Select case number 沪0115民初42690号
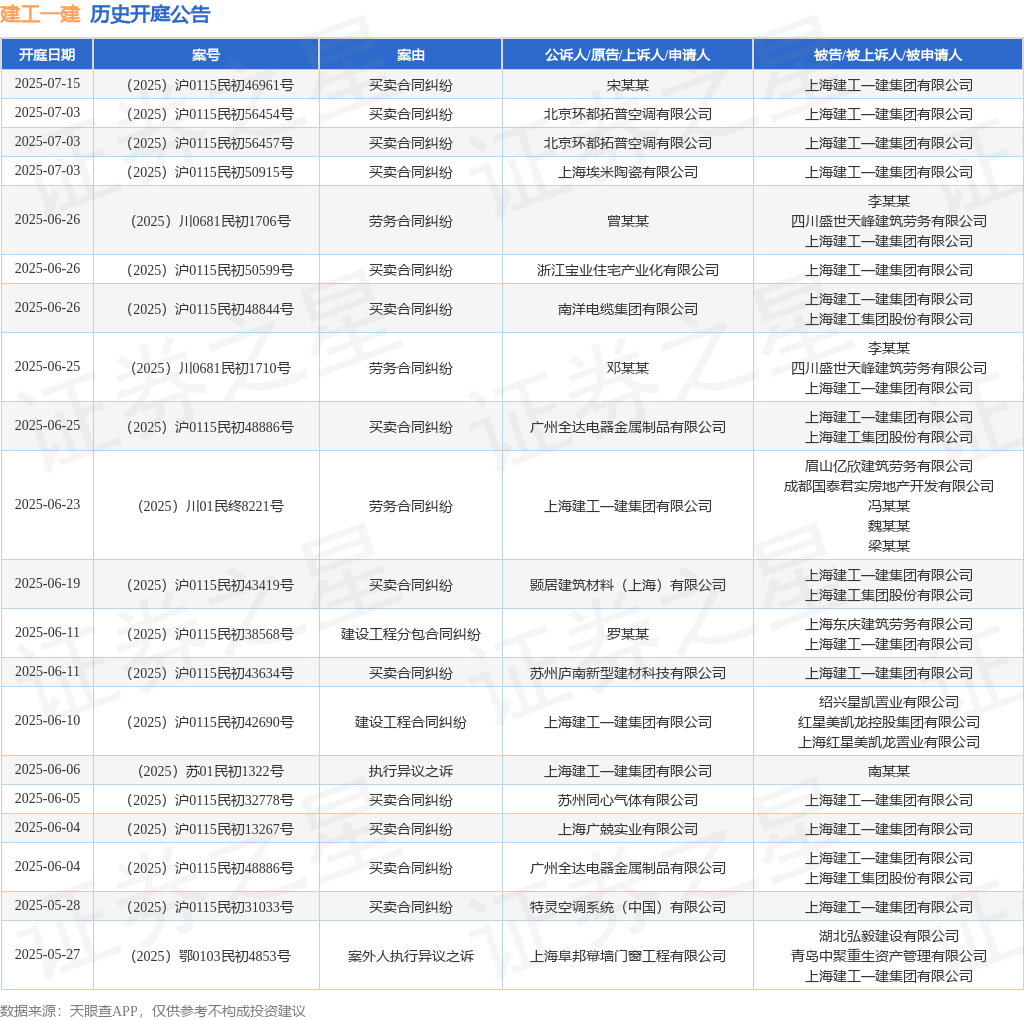 point(210,723)
